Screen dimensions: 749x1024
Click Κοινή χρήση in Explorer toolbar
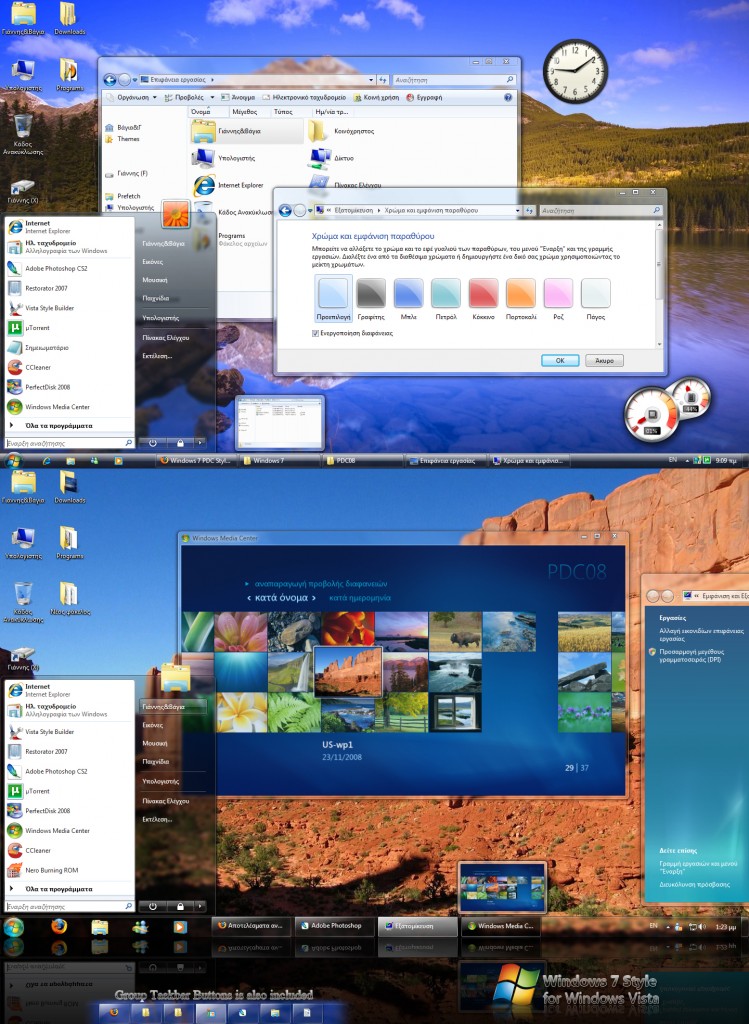[376, 97]
